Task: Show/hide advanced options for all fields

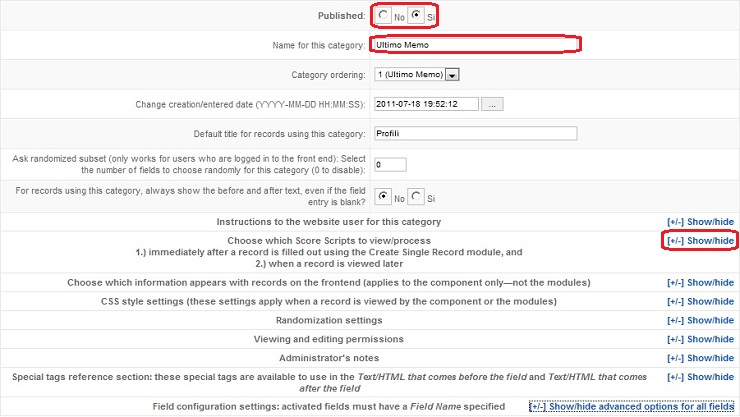Action: click(x=632, y=406)
